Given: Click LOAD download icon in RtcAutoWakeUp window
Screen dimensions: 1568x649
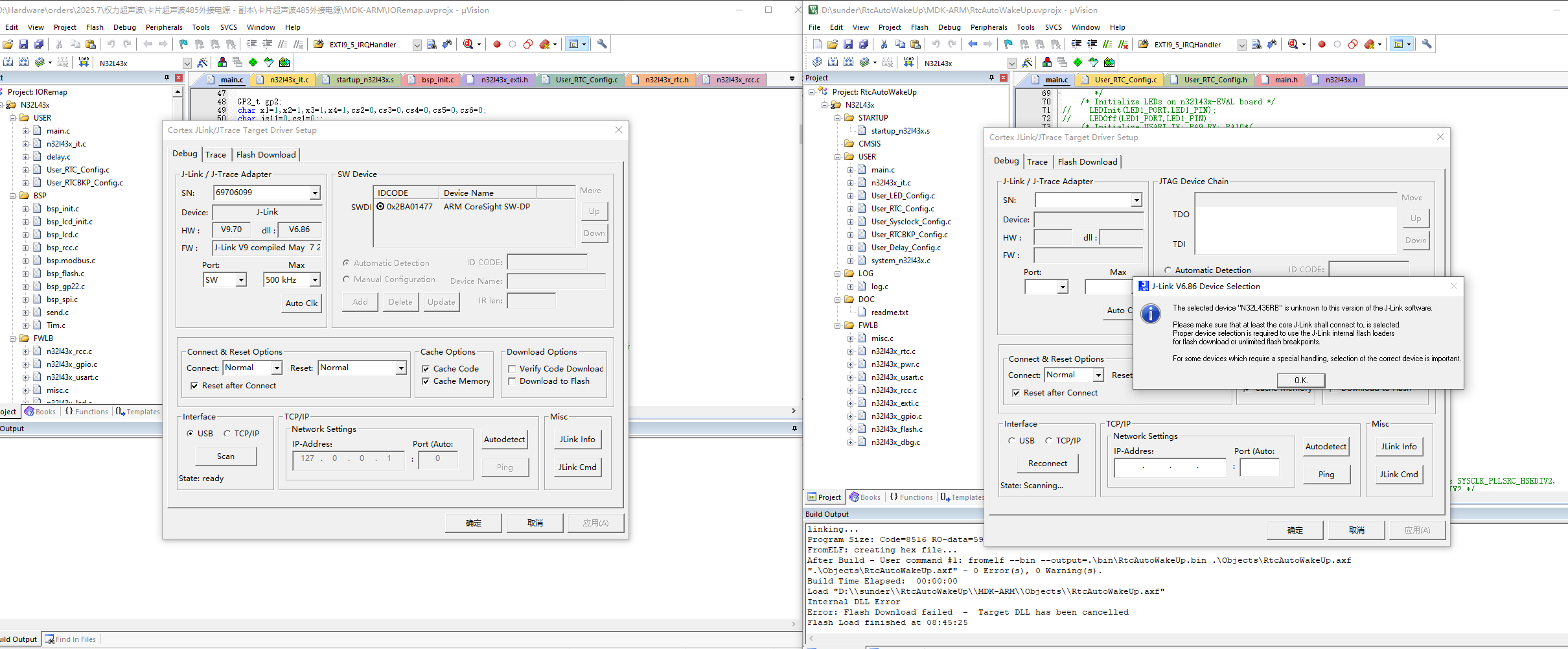Looking at the screenshot, I should tap(908, 62).
